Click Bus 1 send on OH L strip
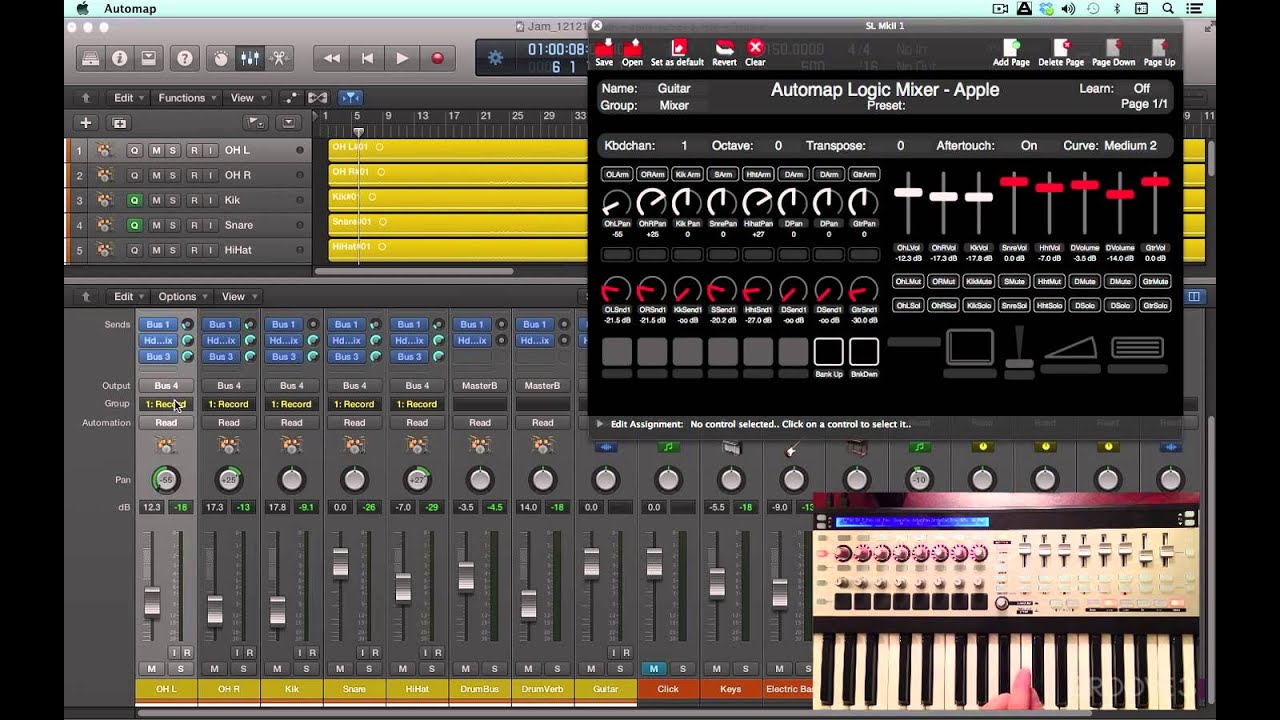This screenshot has height=720, width=1280. coord(158,324)
